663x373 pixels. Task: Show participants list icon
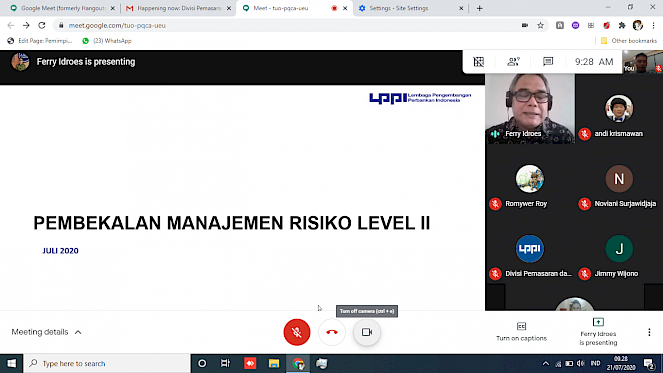[x=513, y=62]
